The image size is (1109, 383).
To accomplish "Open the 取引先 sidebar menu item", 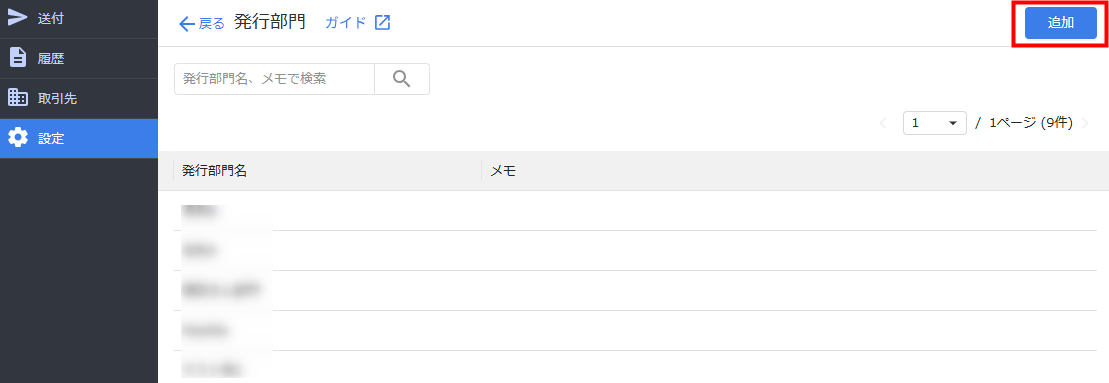I will [x=79, y=98].
